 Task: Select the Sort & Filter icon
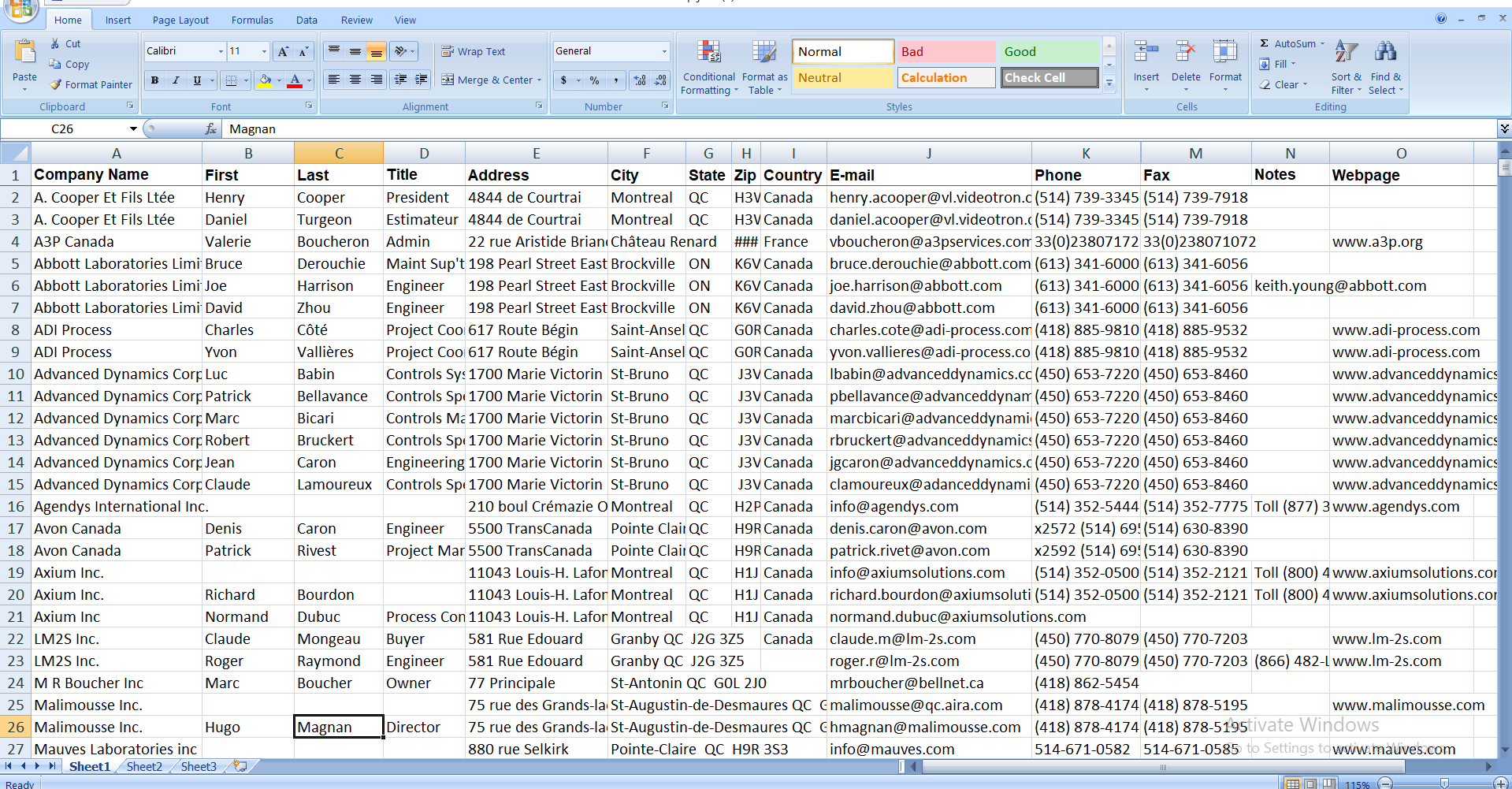1346,67
